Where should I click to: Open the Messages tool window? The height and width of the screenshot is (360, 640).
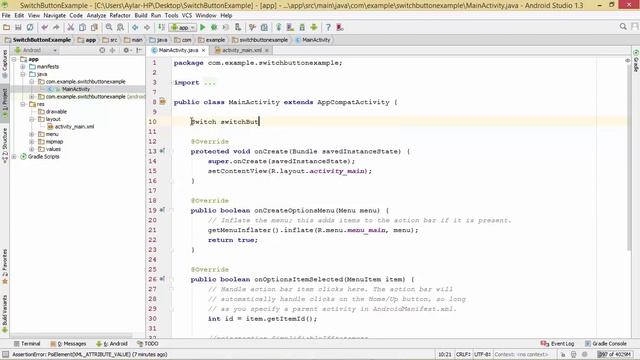point(68,344)
